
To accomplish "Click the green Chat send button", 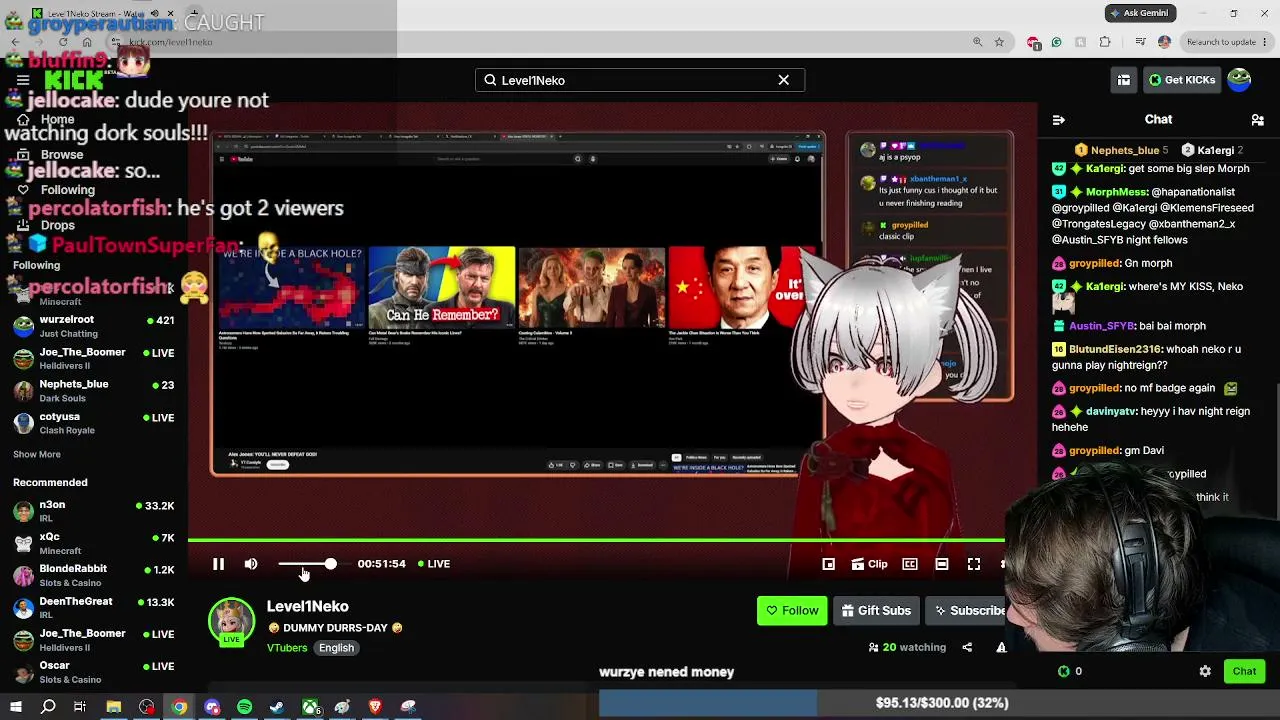I will [1244, 672].
